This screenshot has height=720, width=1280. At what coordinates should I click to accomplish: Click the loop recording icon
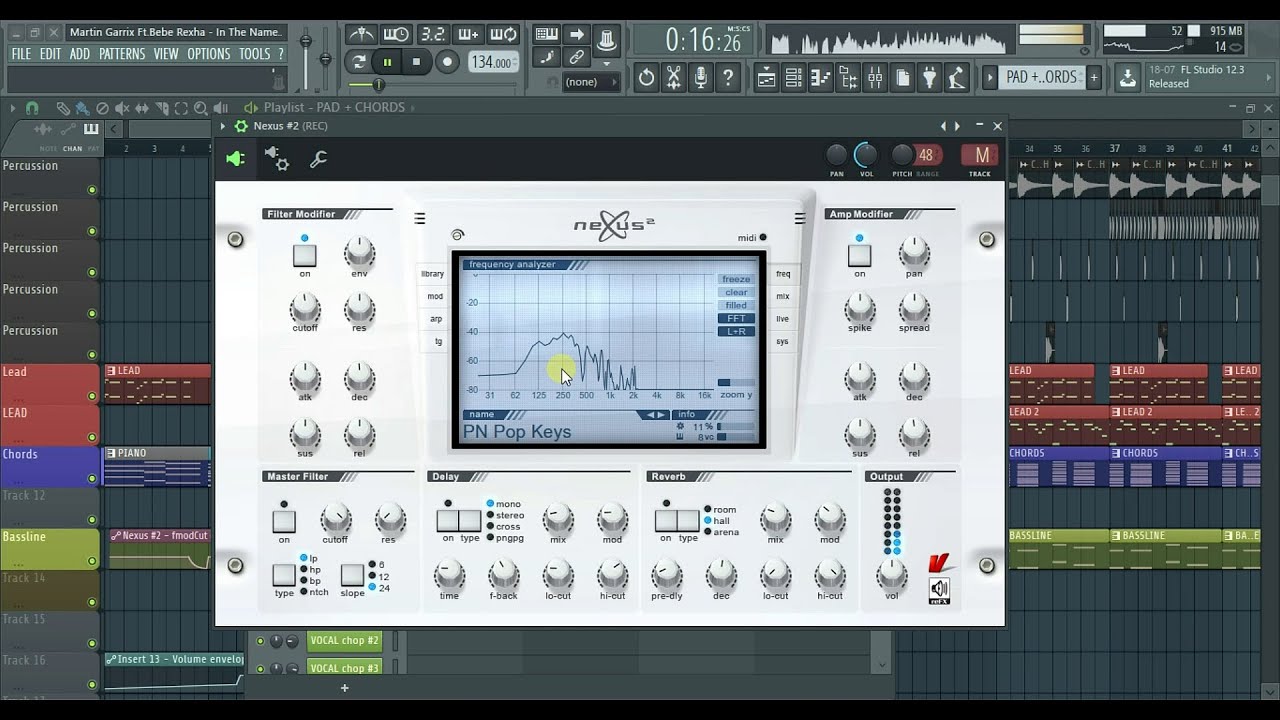(x=505, y=34)
